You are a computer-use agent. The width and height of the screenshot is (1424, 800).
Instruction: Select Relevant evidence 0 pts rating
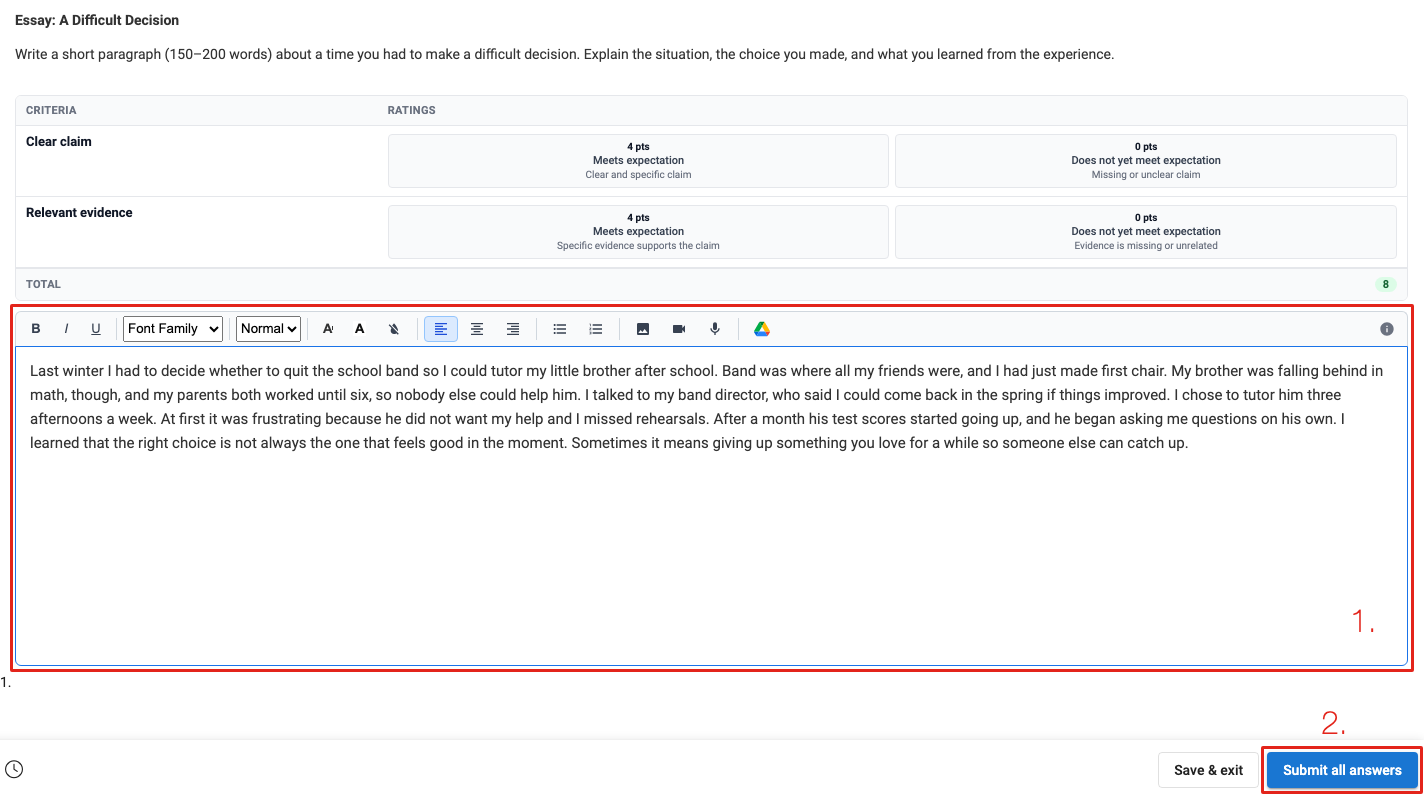1146,232
